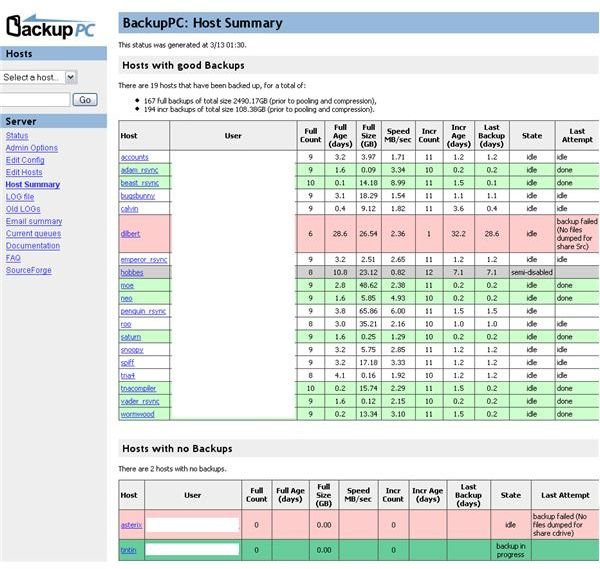Open host adam_rsync
Screen dimensions: 600x569
pyautogui.click(x=139, y=170)
